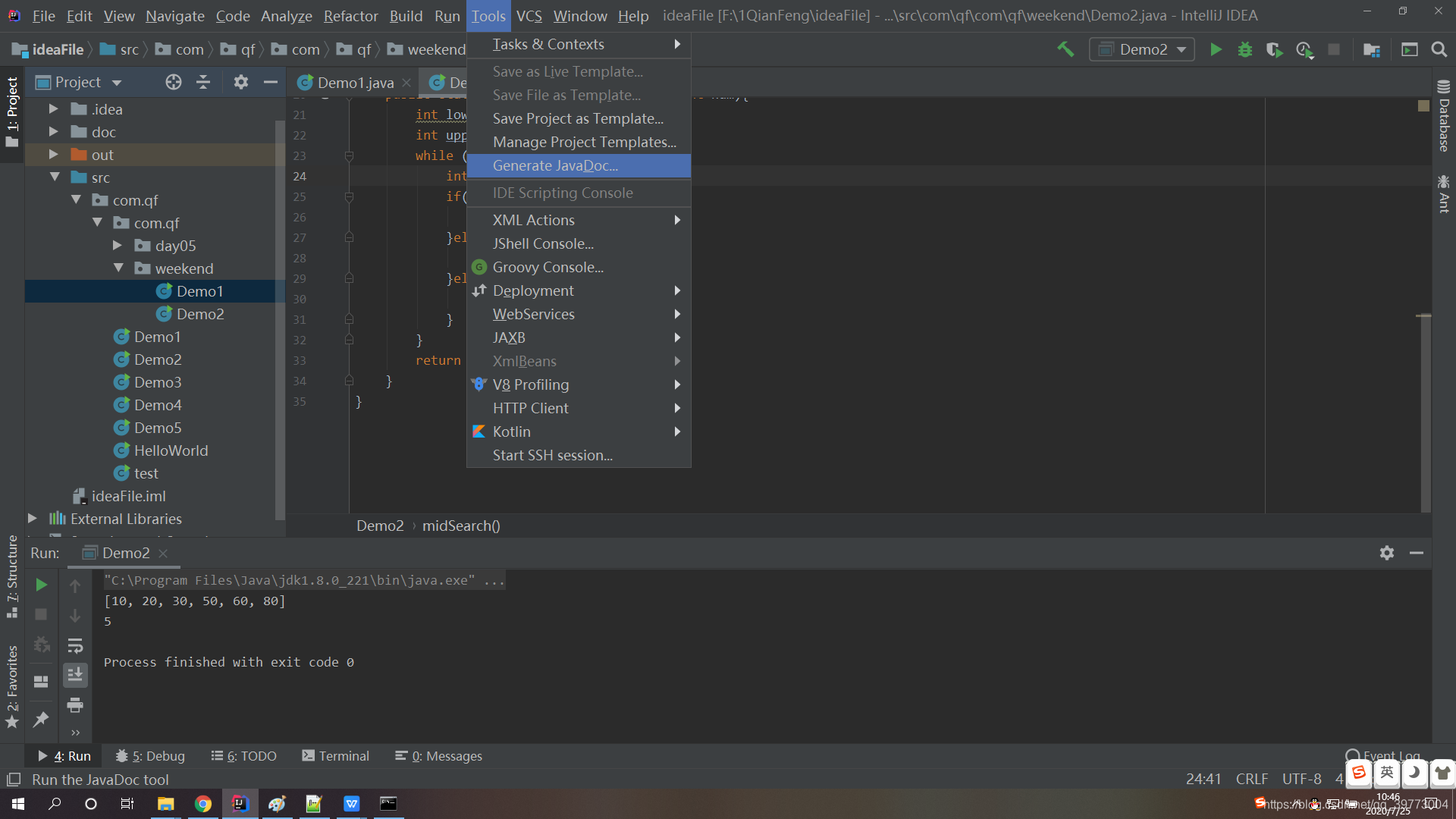The width and height of the screenshot is (1456, 819).
Task: Expand External Libraries node
Action: [x=32, y=519]
